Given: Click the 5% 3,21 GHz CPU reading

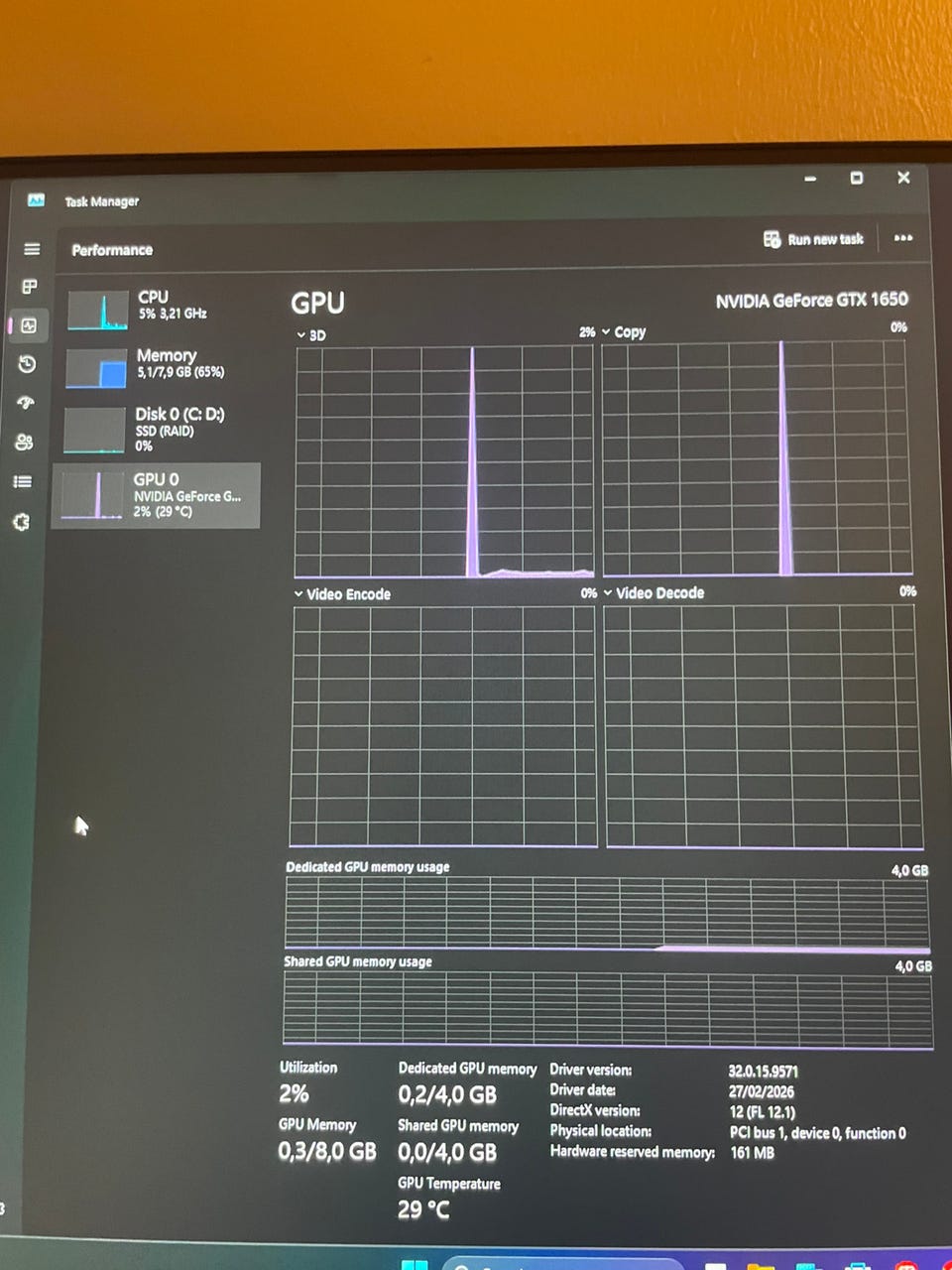Looking at the screenshot, I should tap(173, 314).
